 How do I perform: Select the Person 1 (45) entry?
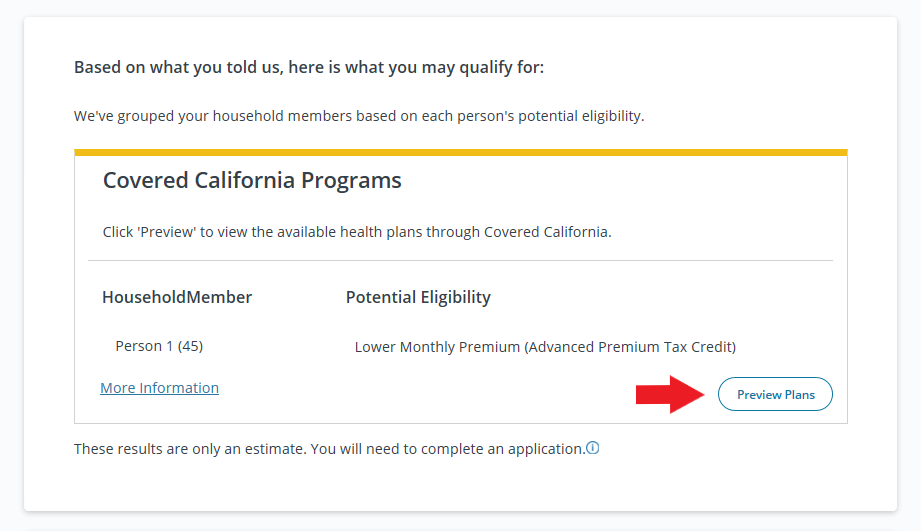tap(159, 347)
